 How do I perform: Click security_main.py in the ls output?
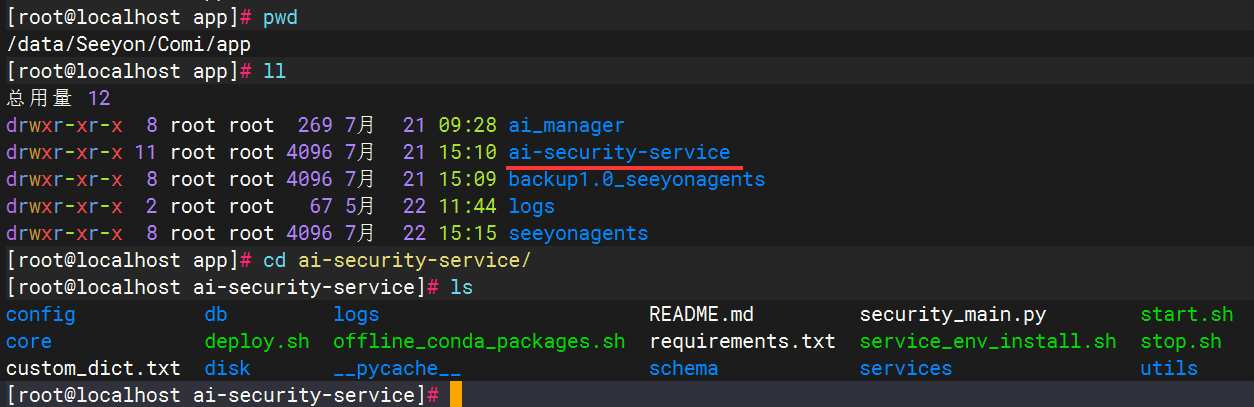(952, 315)
